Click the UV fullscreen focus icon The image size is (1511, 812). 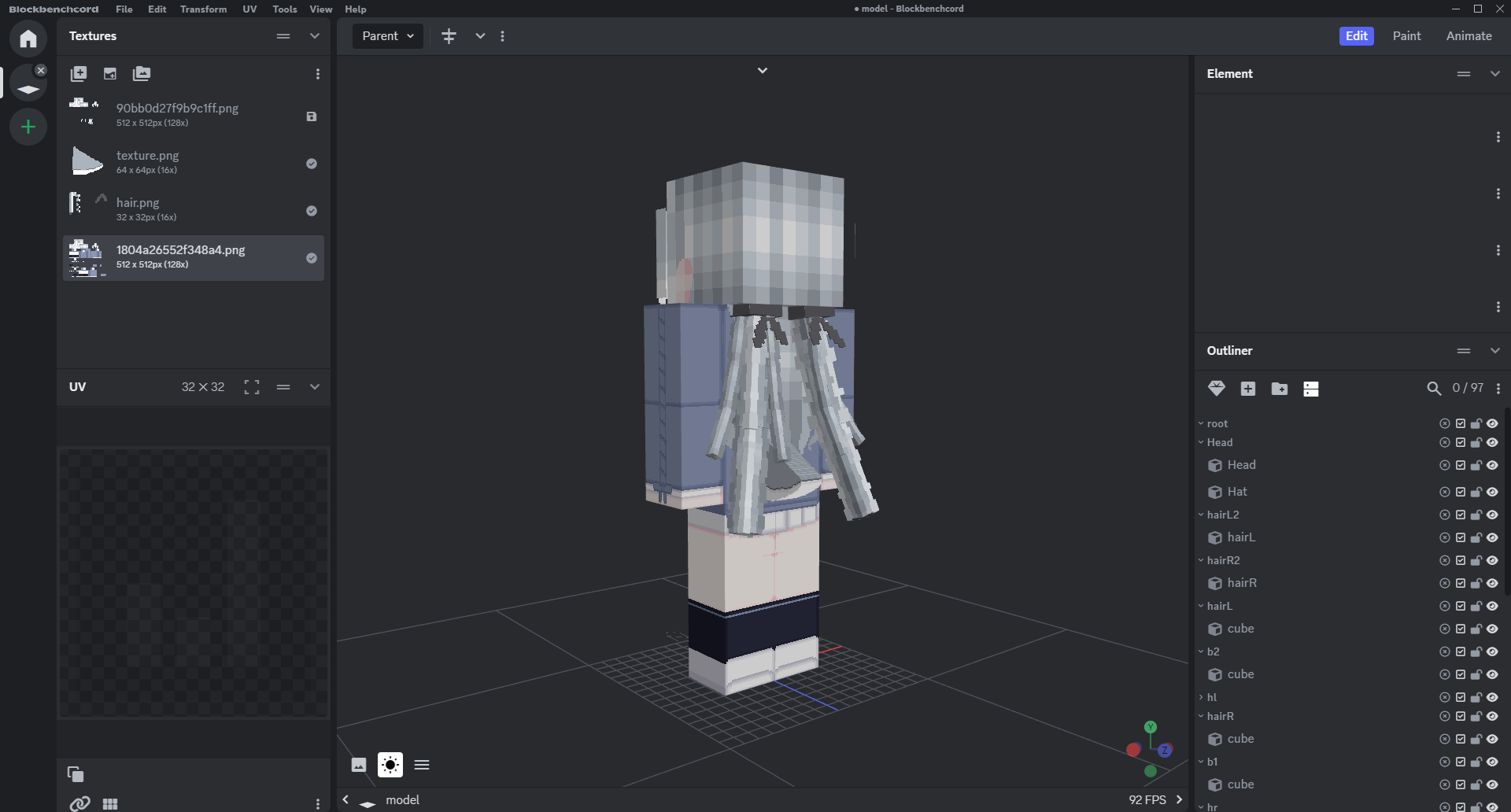[x=252, y=387]
